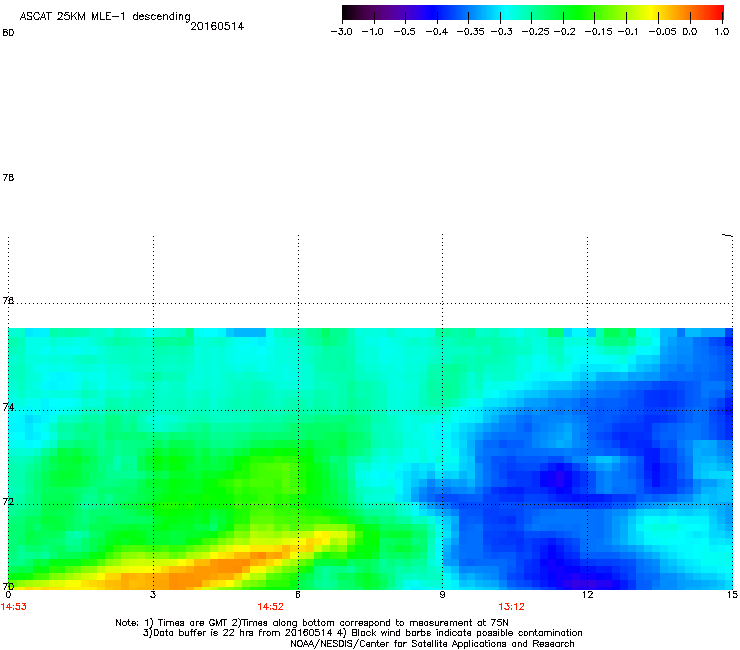Select the '-0.4' color scale label

[x=437, y=32]
